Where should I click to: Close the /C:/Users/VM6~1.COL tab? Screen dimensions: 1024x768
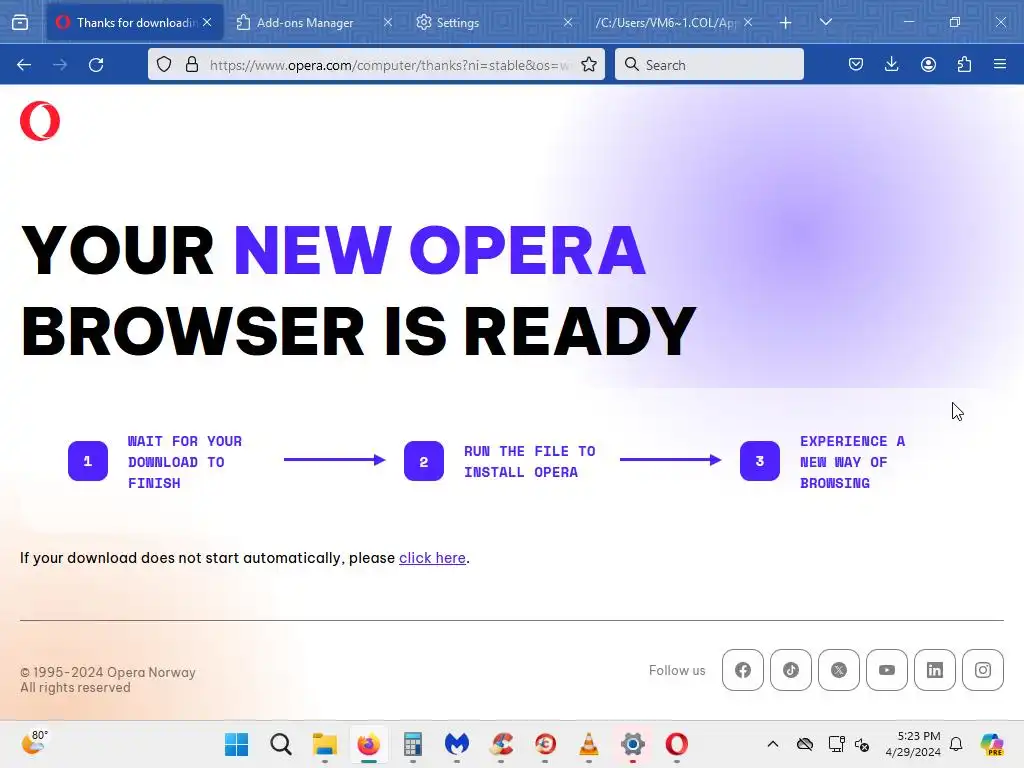[748, 22]
